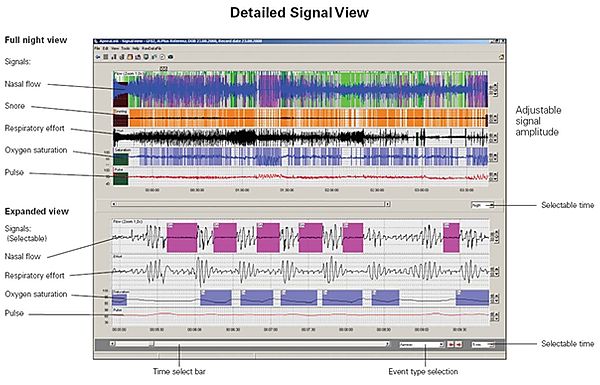600x385 pixels.
Task: Select fourth pink apnea event in expanded flow
Action: pos(310,238)
